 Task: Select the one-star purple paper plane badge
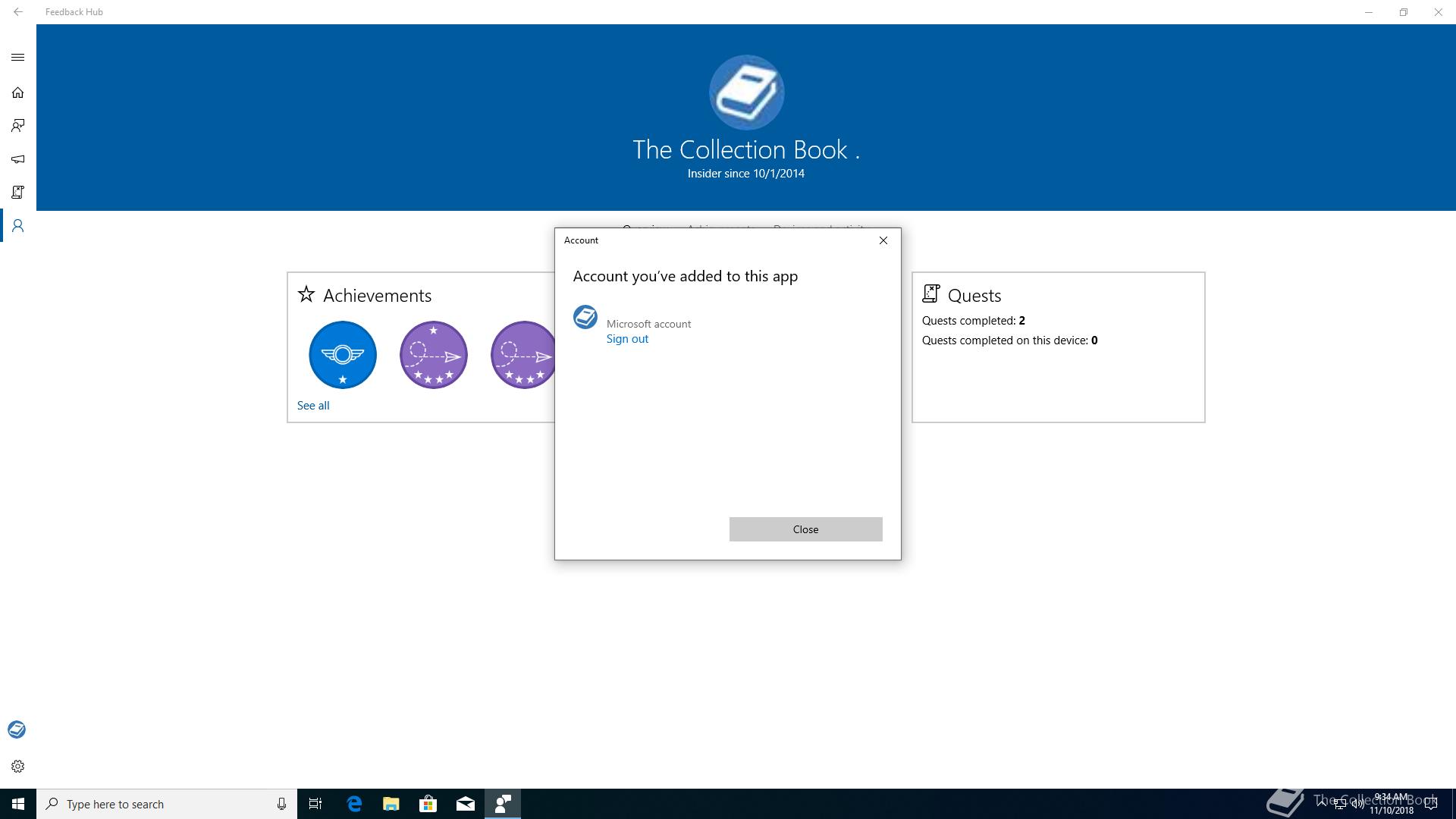(434, 355)
